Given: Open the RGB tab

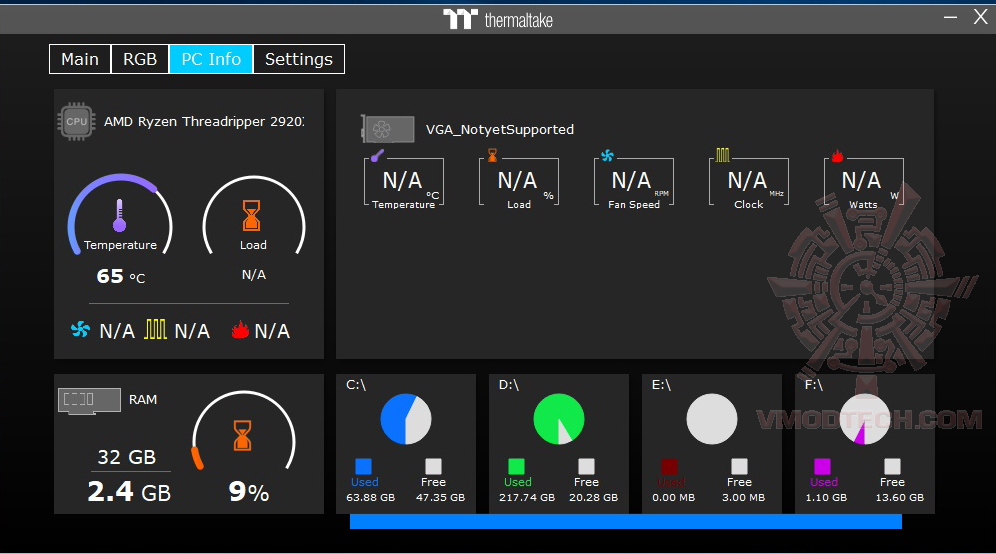Looking at the screenshot, I should [140, 59].
